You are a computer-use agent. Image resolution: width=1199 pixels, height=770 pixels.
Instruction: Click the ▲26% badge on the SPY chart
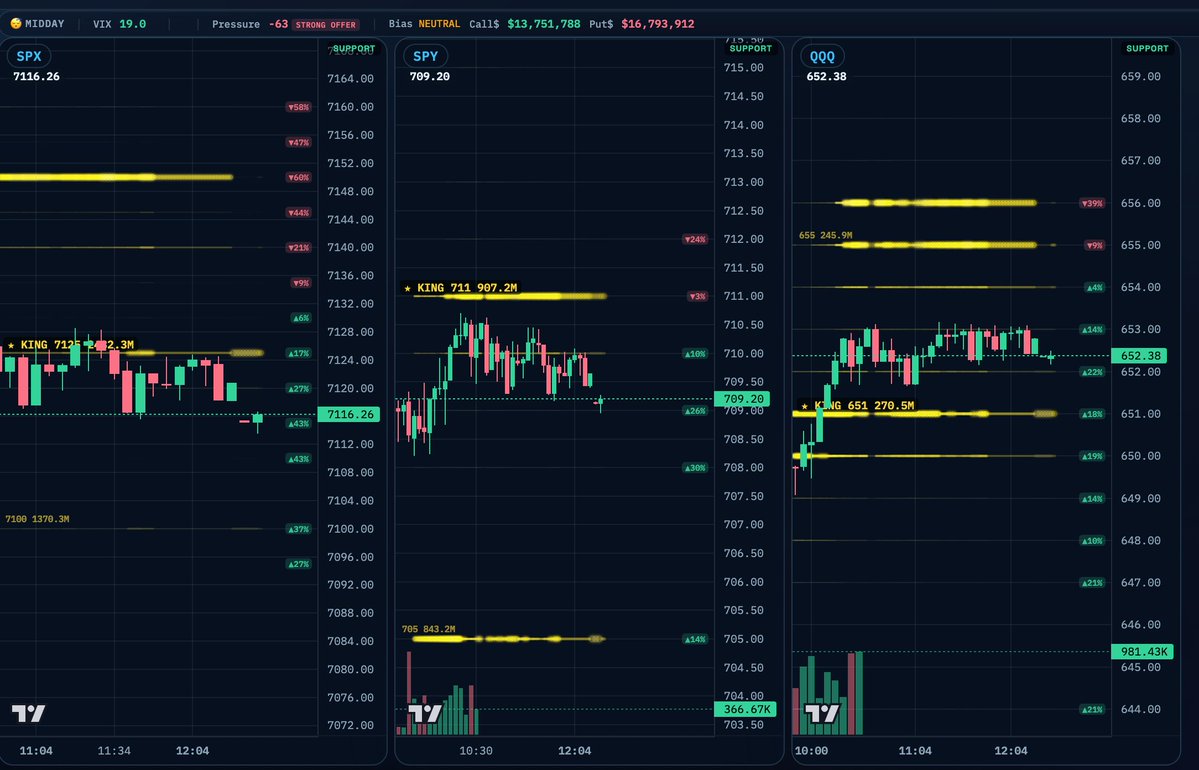click(x=695, y=411)
